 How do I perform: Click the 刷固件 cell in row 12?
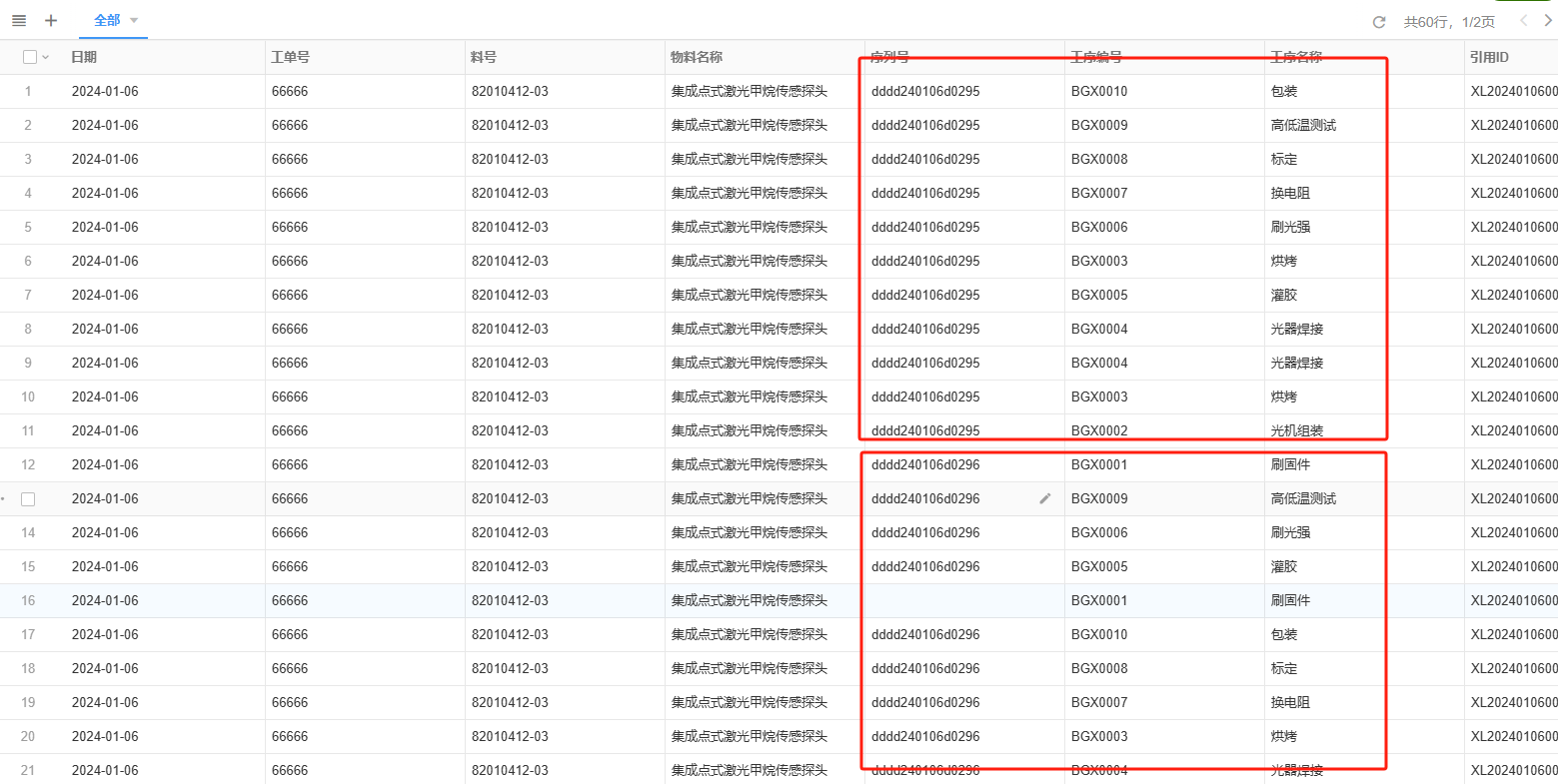click(x=1290, y=464)
